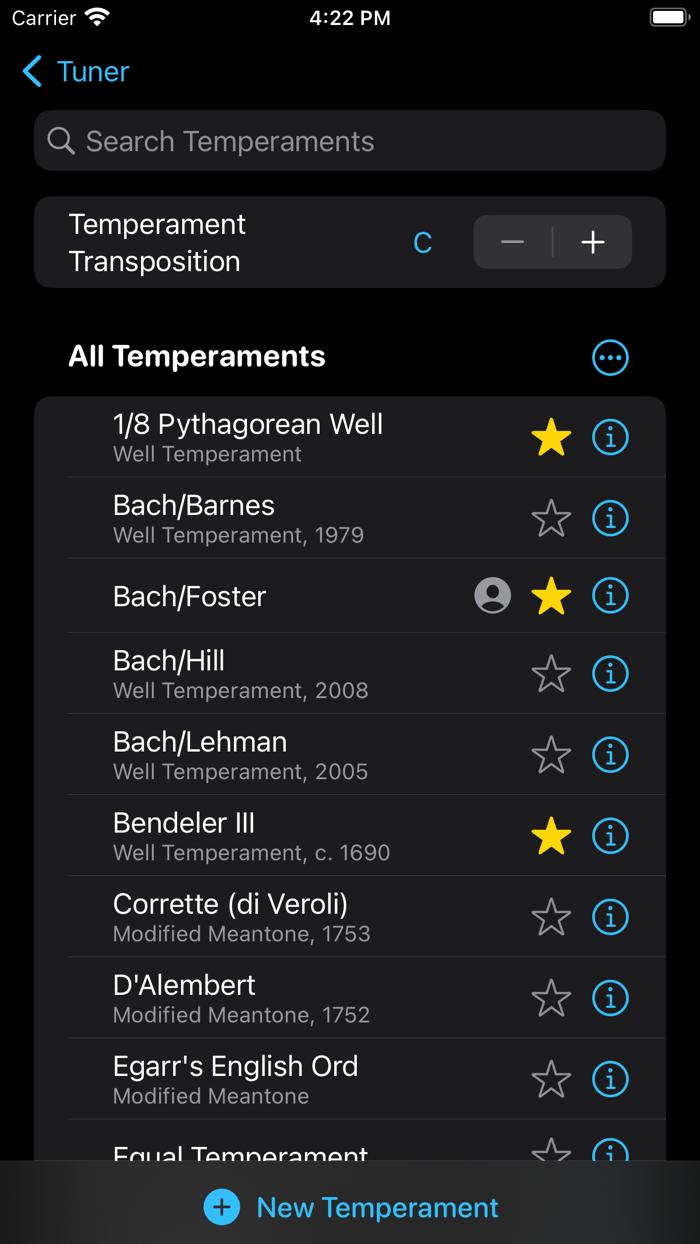Open info for D'Alembert temperament

point(610,998)
